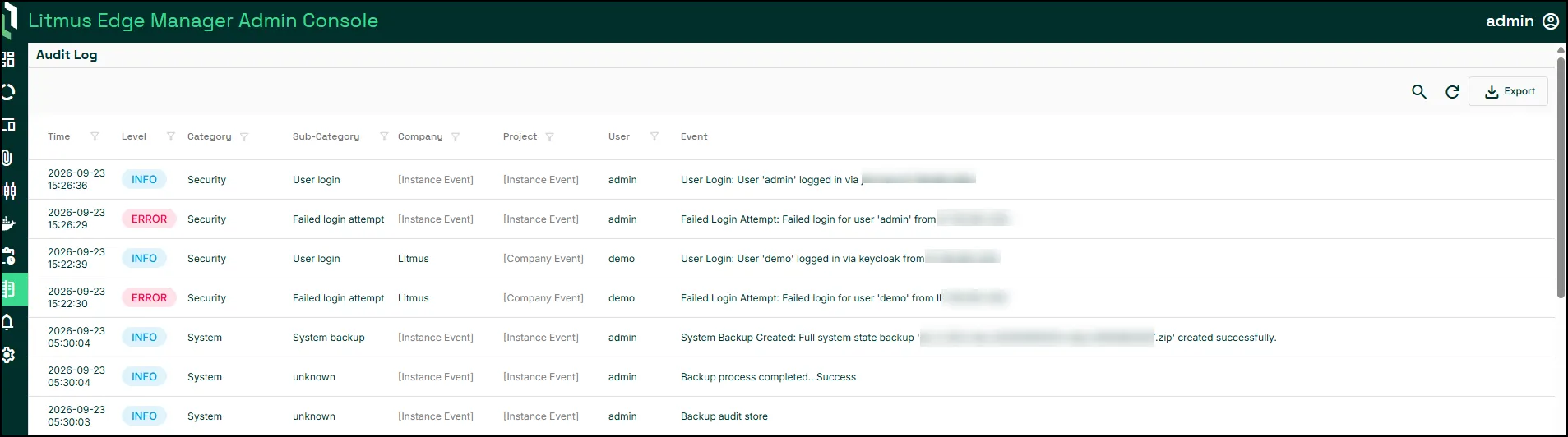Open the devices icon in sidebar
This screenshot has height=437, width=1568.
pos(8,125)
